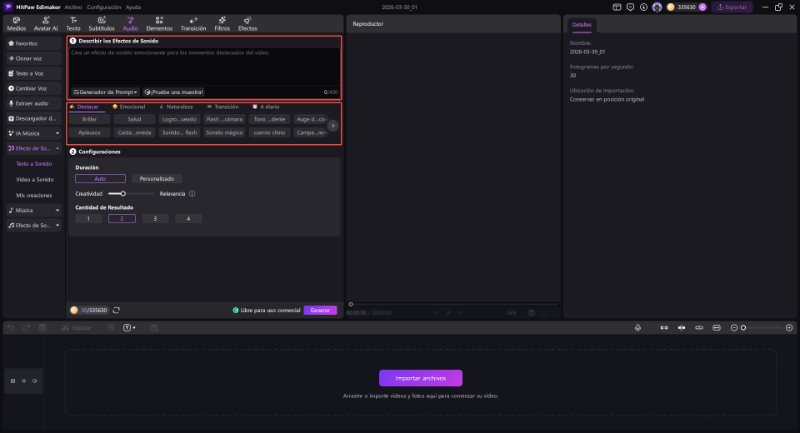Open Extraer audio in sidebar
Viewport: 800px width, 433px height.
click(34, 104)
